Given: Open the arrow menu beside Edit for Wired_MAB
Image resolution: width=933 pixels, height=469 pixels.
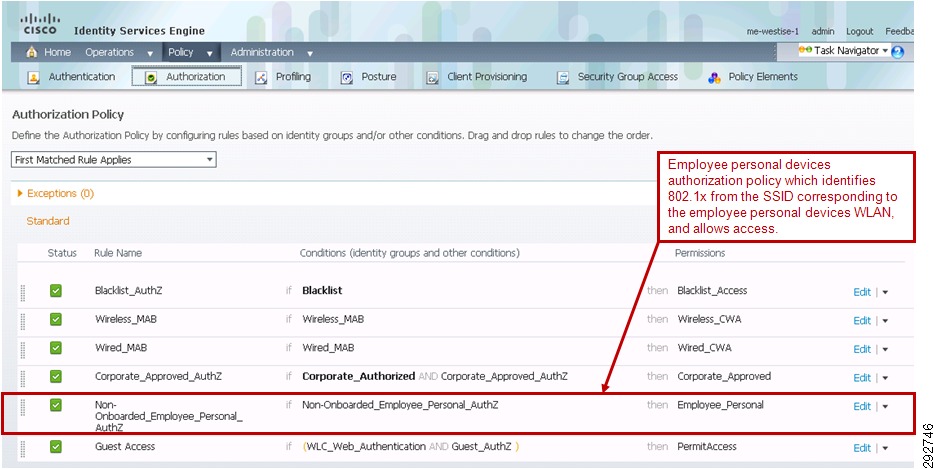Looking at the screenshot, I should click(x=885, y=349).
